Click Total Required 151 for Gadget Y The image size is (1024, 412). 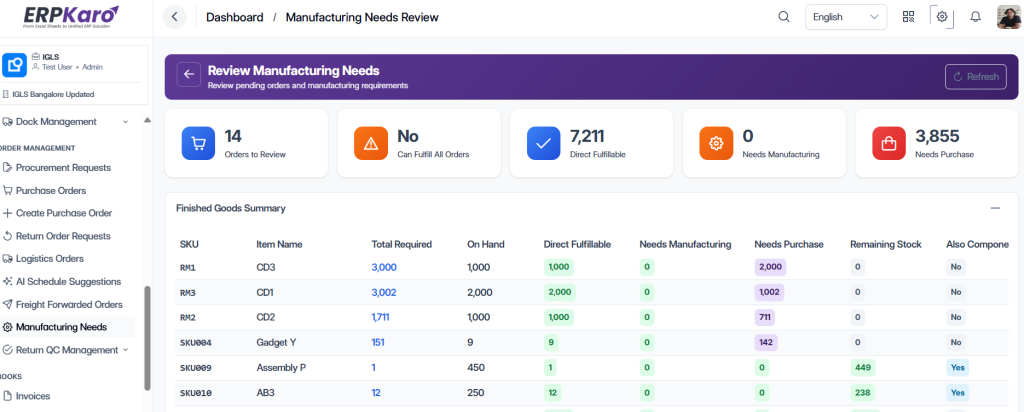(x=377, y=342)
